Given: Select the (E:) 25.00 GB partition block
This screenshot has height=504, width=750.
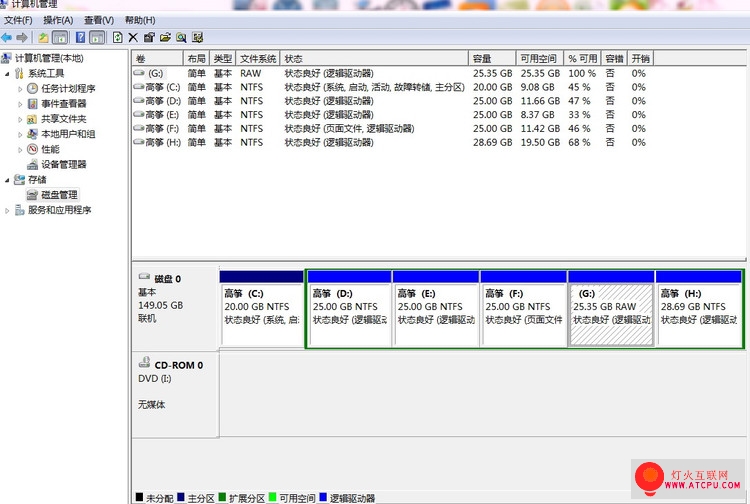Looking at the screenshot, I should tap(436, 308).
